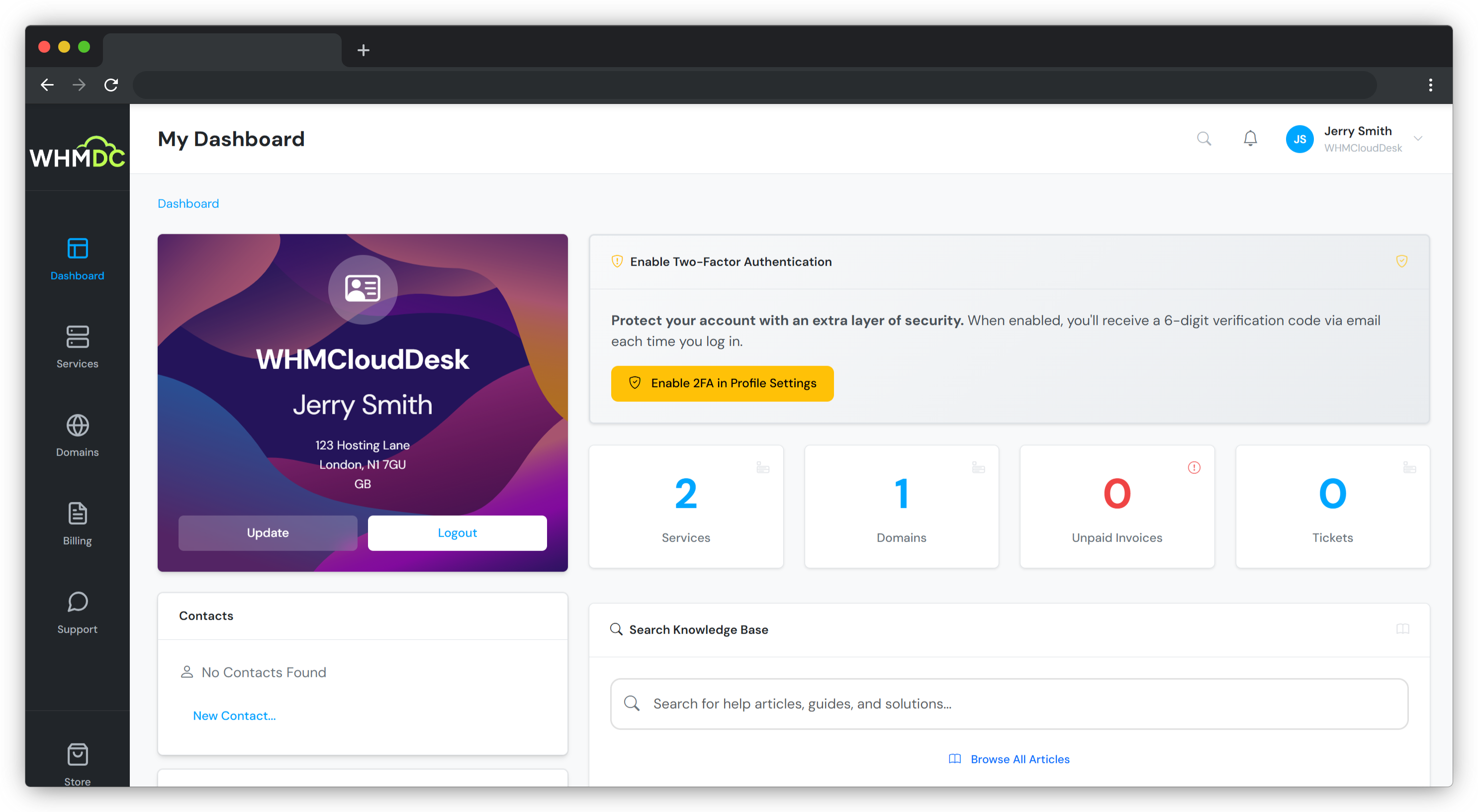Open Support chat bubble in sidebar
The height and width of the screenshot is (812, 1478).
click(x=78, y=612)
